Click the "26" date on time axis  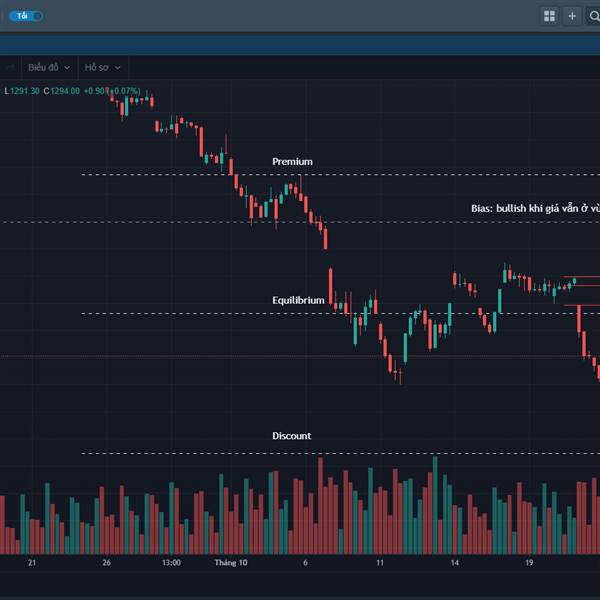pos(106,563)
